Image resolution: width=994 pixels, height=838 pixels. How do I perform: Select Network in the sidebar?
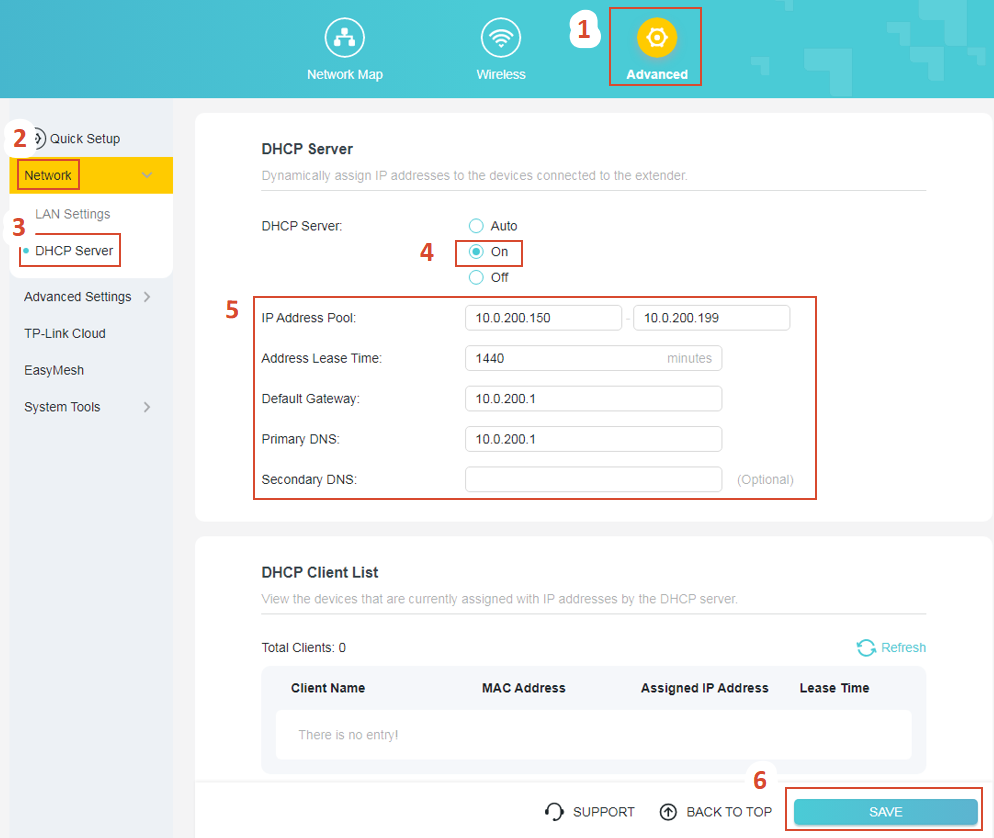48,175
